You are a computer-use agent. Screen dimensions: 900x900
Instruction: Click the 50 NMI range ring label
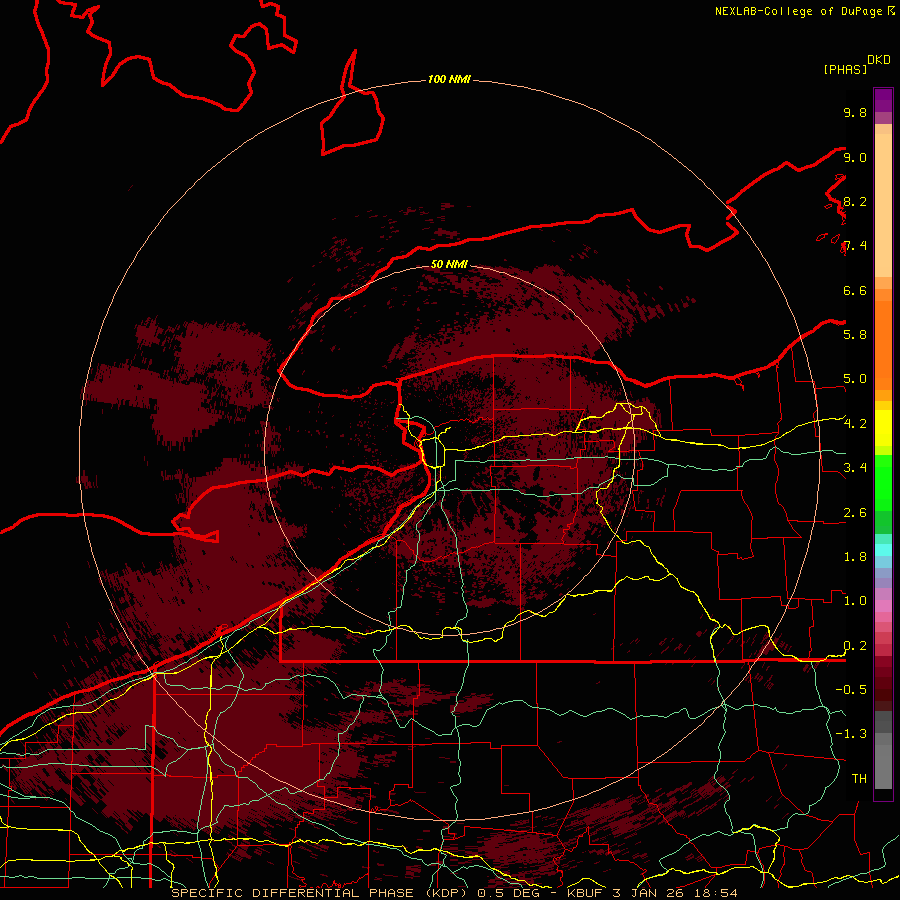pos(449,264)
